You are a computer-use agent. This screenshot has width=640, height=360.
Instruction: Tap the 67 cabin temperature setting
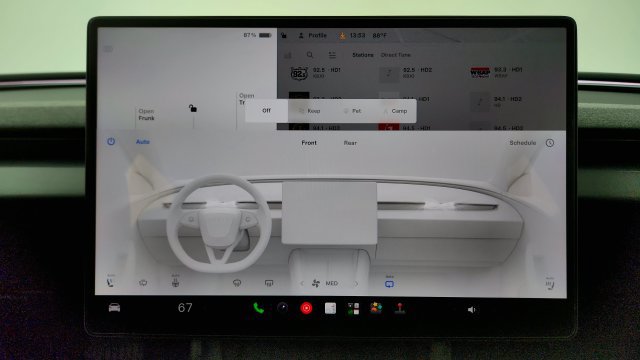[185, 308]
